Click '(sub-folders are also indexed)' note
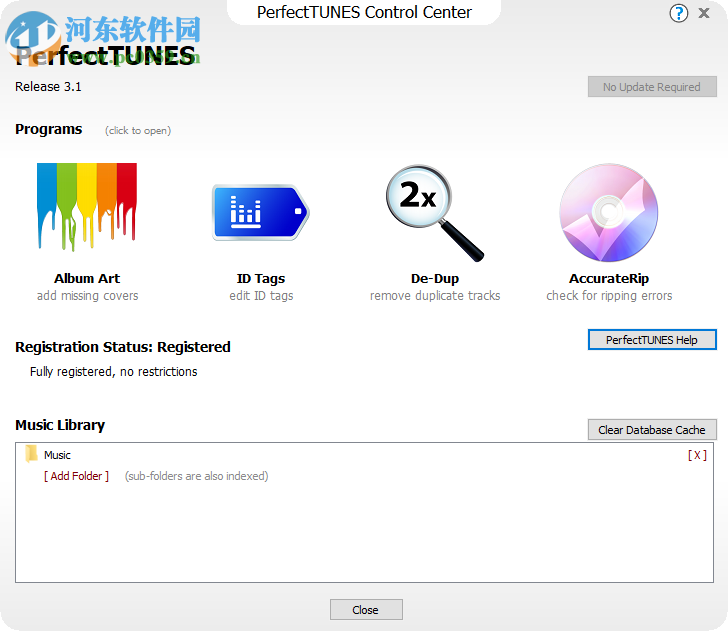The image size is (728, 631). (196, 476)
